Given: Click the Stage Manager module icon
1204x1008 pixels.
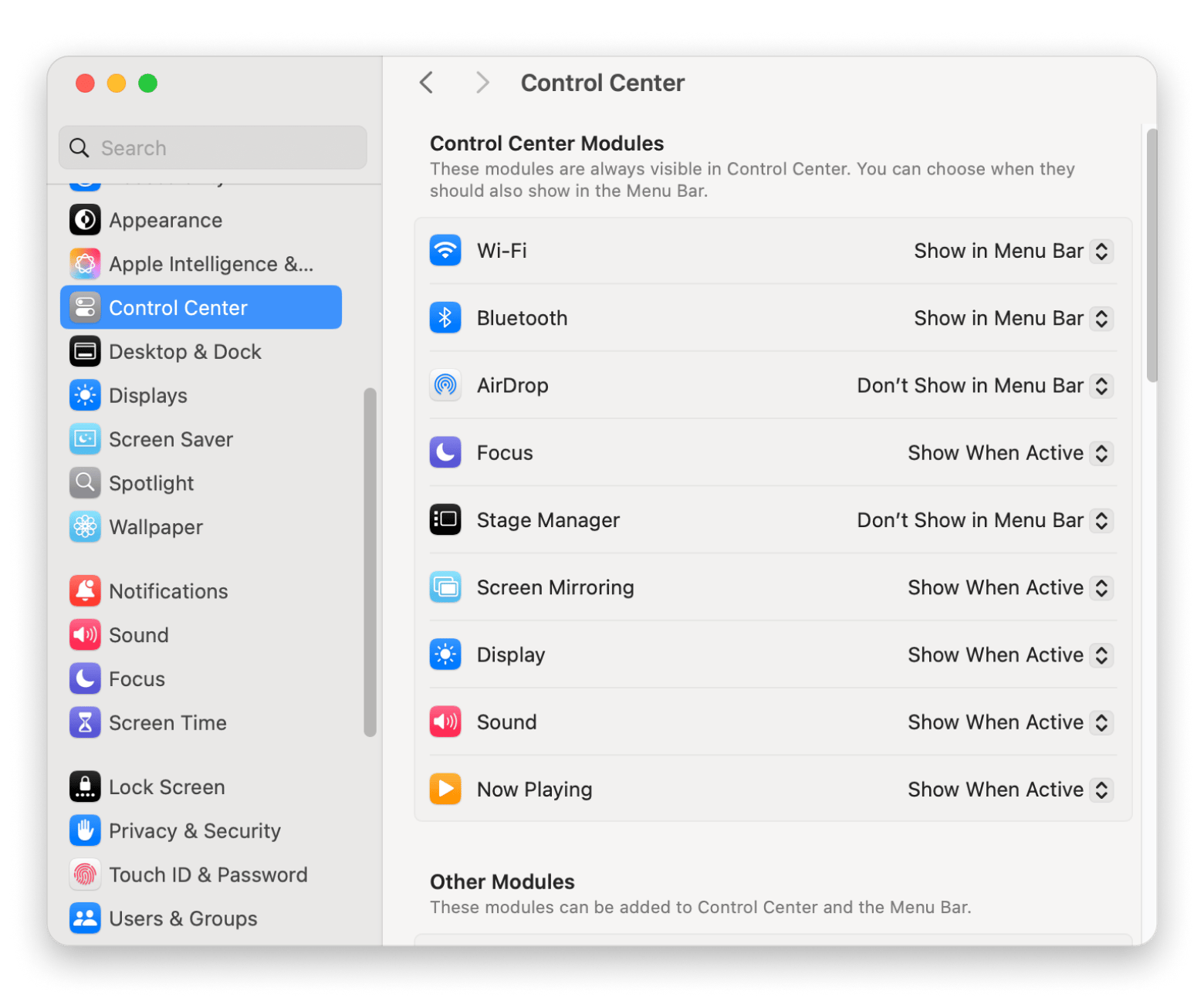Looking at the screenshot, I should (445, 520).
